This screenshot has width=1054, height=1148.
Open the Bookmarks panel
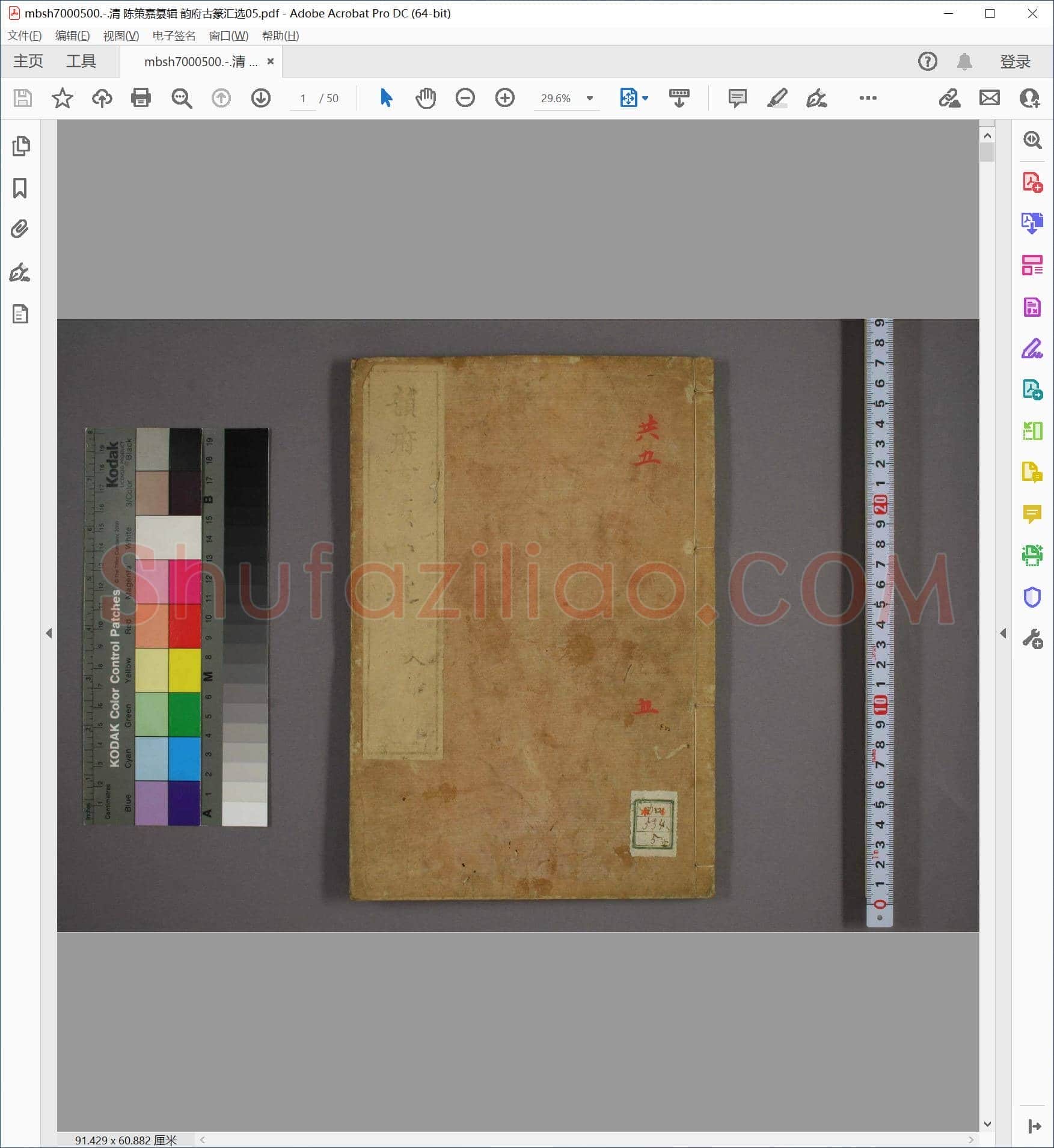coord(20,188)
